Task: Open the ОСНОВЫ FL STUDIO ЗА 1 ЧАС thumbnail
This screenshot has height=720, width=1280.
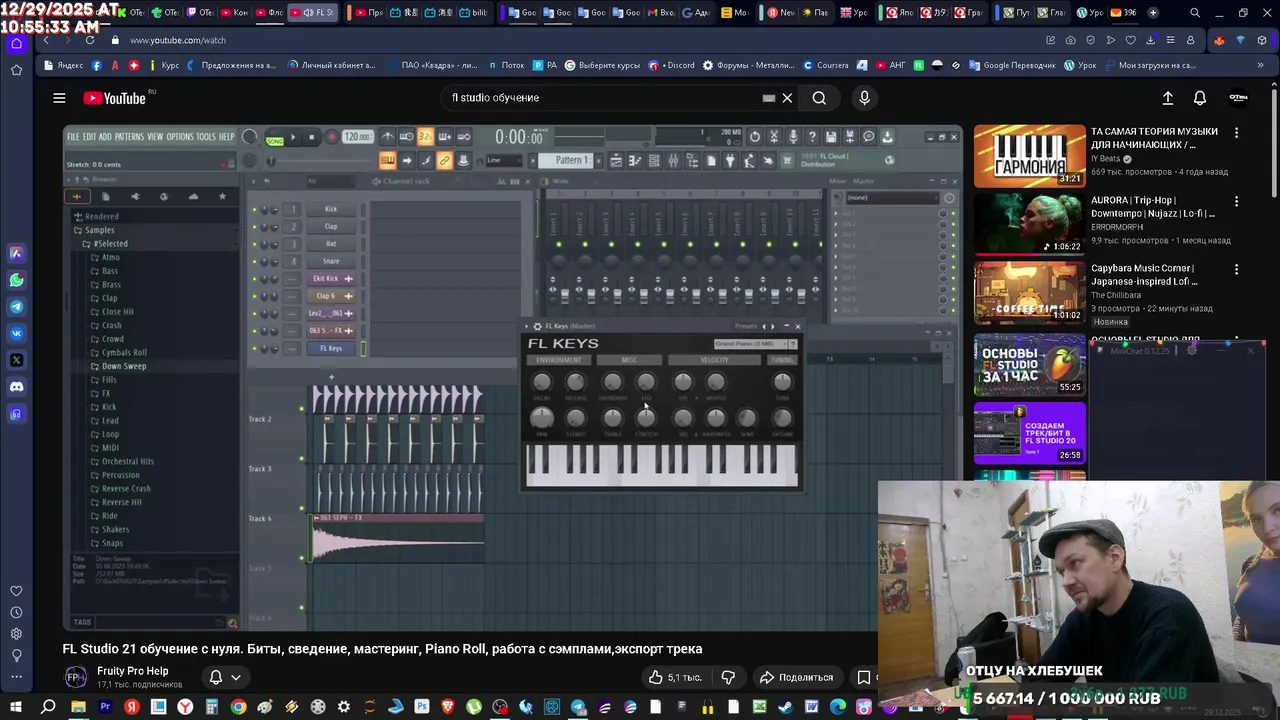Action: [1029, 364]
